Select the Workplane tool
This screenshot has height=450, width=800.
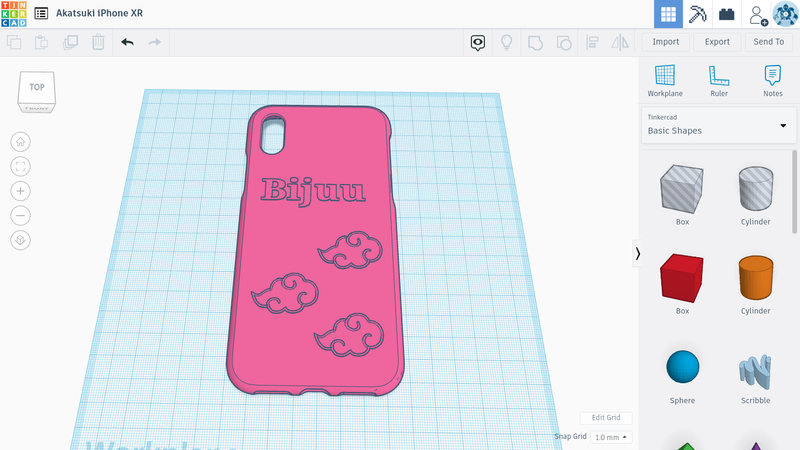pos(665,81)
